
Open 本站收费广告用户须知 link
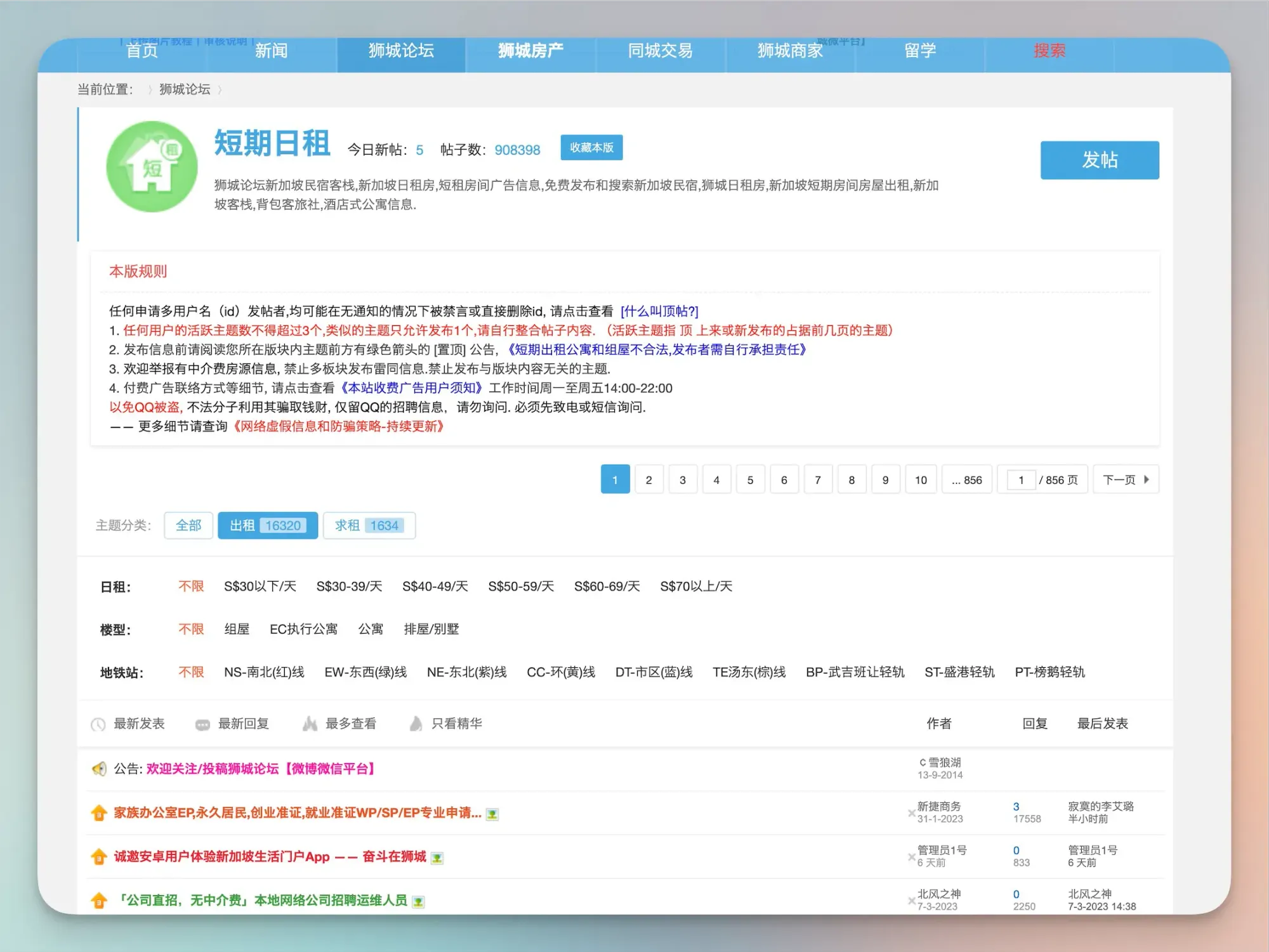[411, 388]
